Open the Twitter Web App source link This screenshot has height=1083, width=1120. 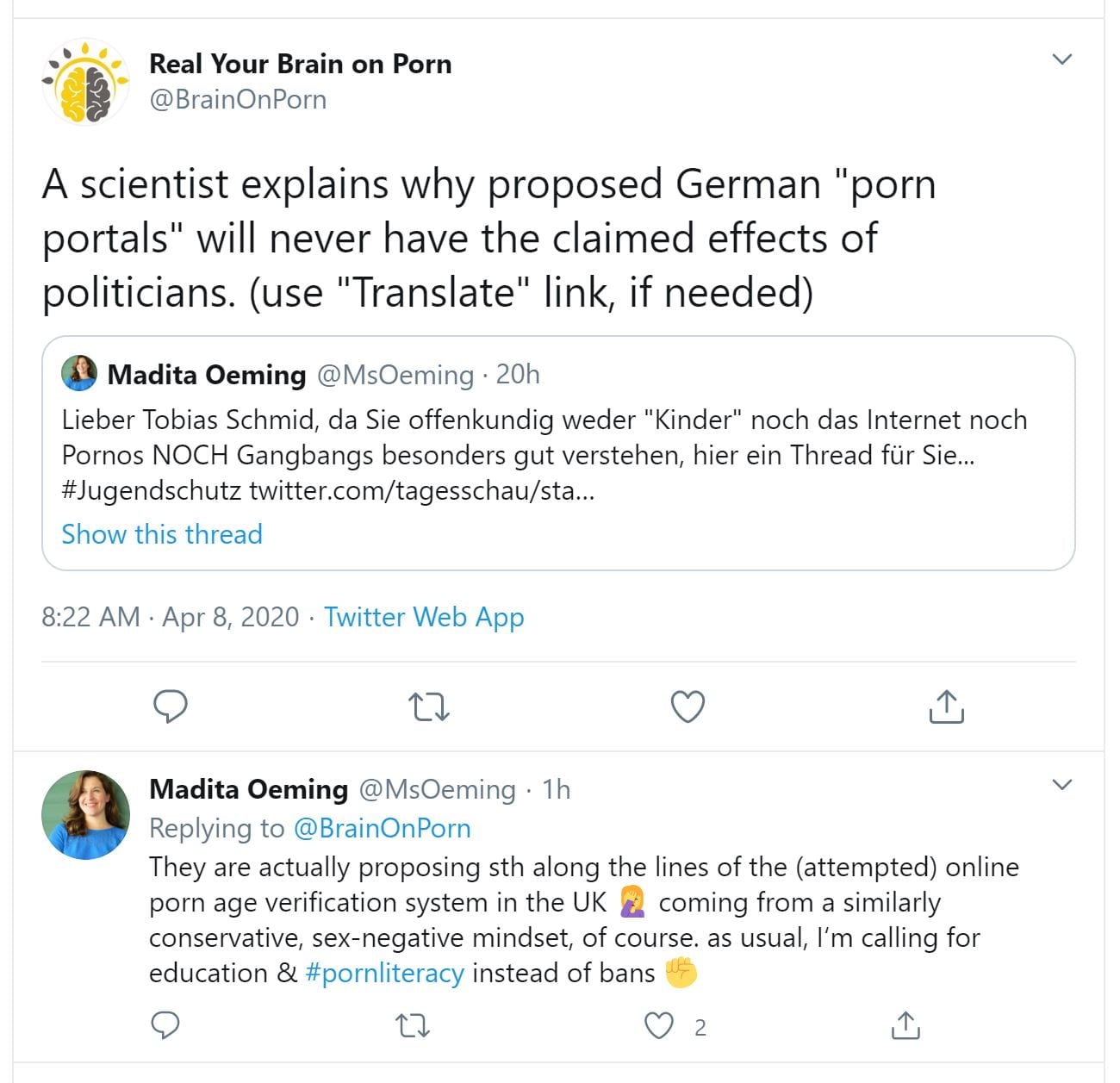click(424, 617)
